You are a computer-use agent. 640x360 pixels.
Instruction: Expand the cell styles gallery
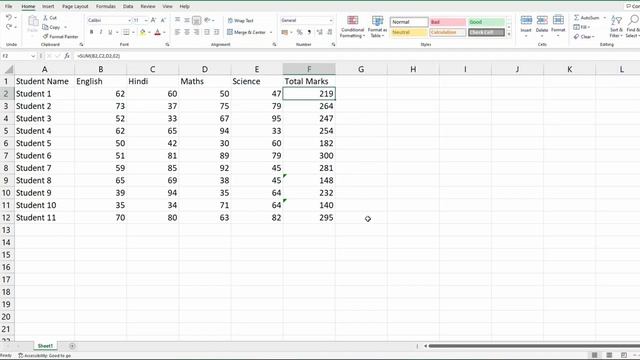coord(509,34)
